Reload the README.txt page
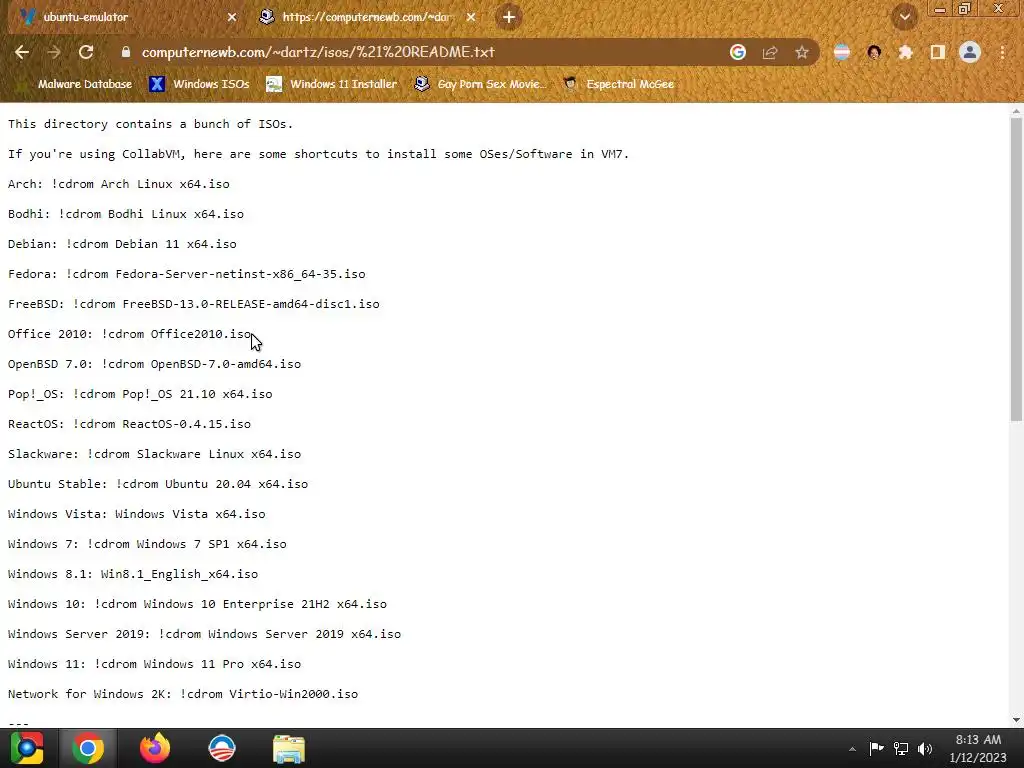 click(86, 52)
